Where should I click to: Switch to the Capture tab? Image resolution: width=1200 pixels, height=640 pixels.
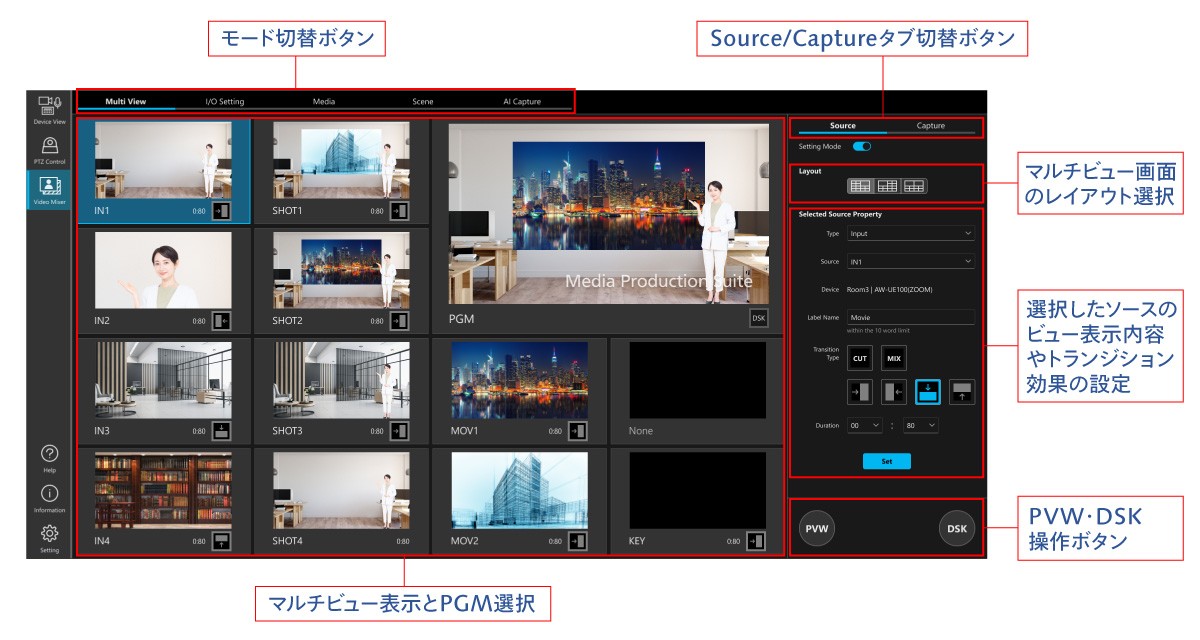[x=930, y=126]
